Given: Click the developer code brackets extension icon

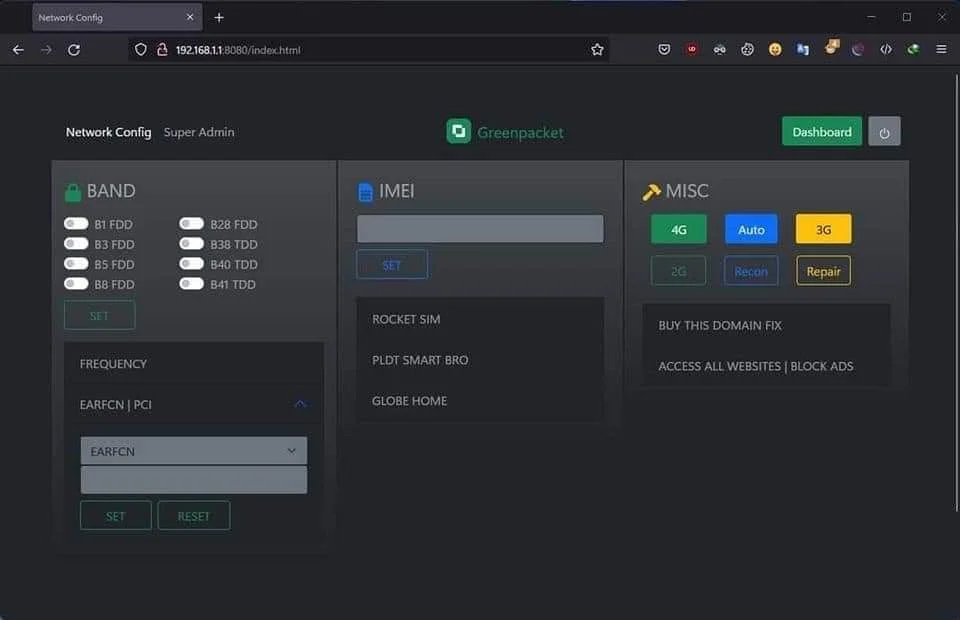Looking at the screenshot, I should point(886,50).
